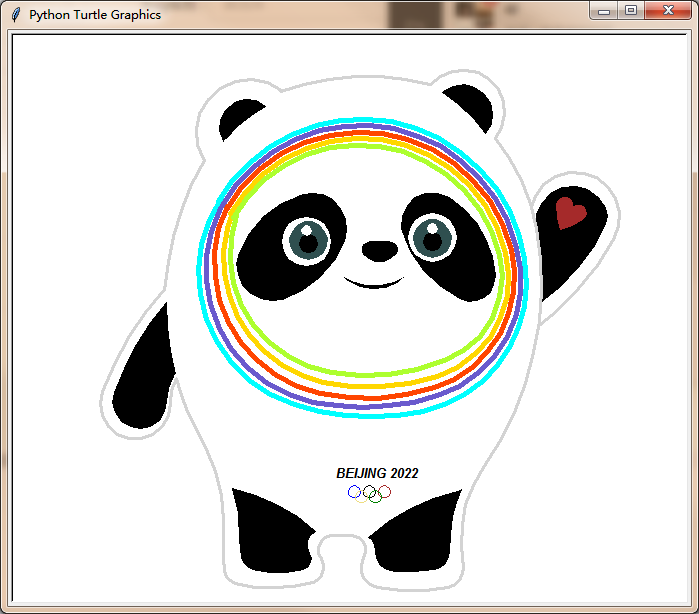Click the Python Turtle Graphics feather icon
The height and width of the screenshot is (614, 699).
click(x=16, y=14)
